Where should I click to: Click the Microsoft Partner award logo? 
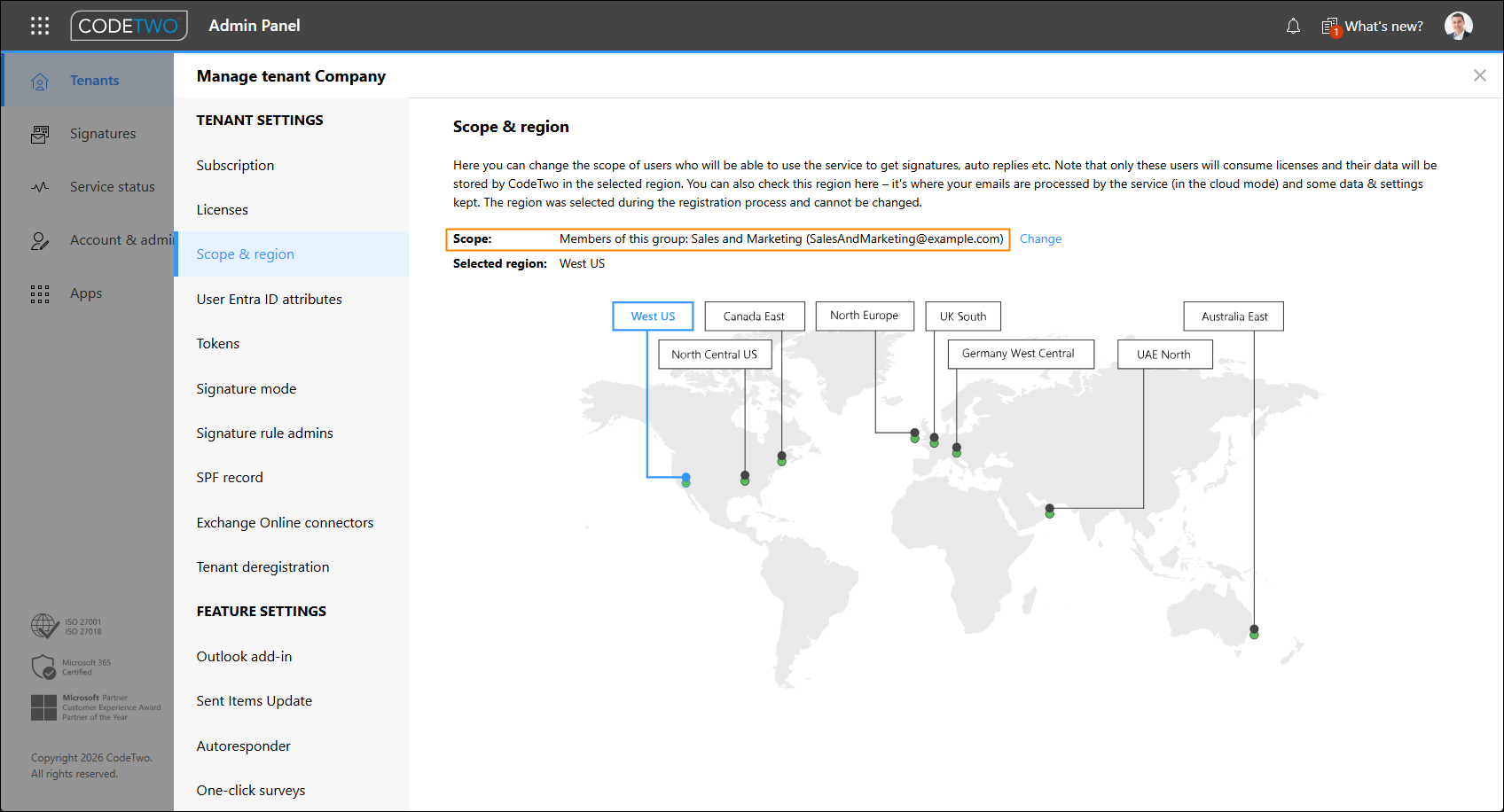[96, 707]
